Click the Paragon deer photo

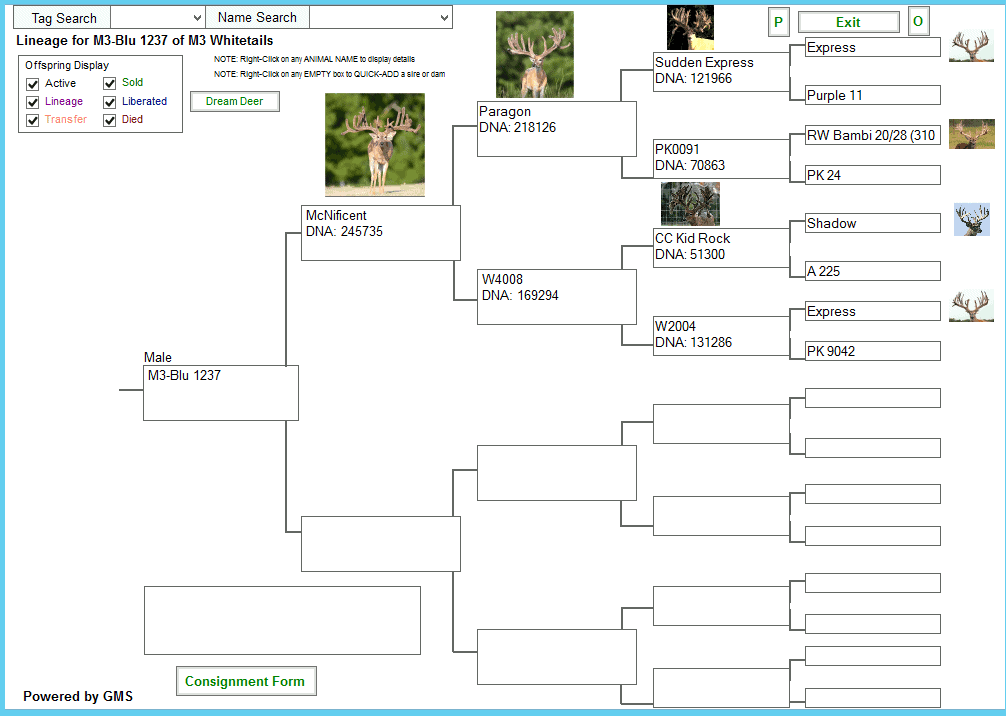click(x=534, y=55)
